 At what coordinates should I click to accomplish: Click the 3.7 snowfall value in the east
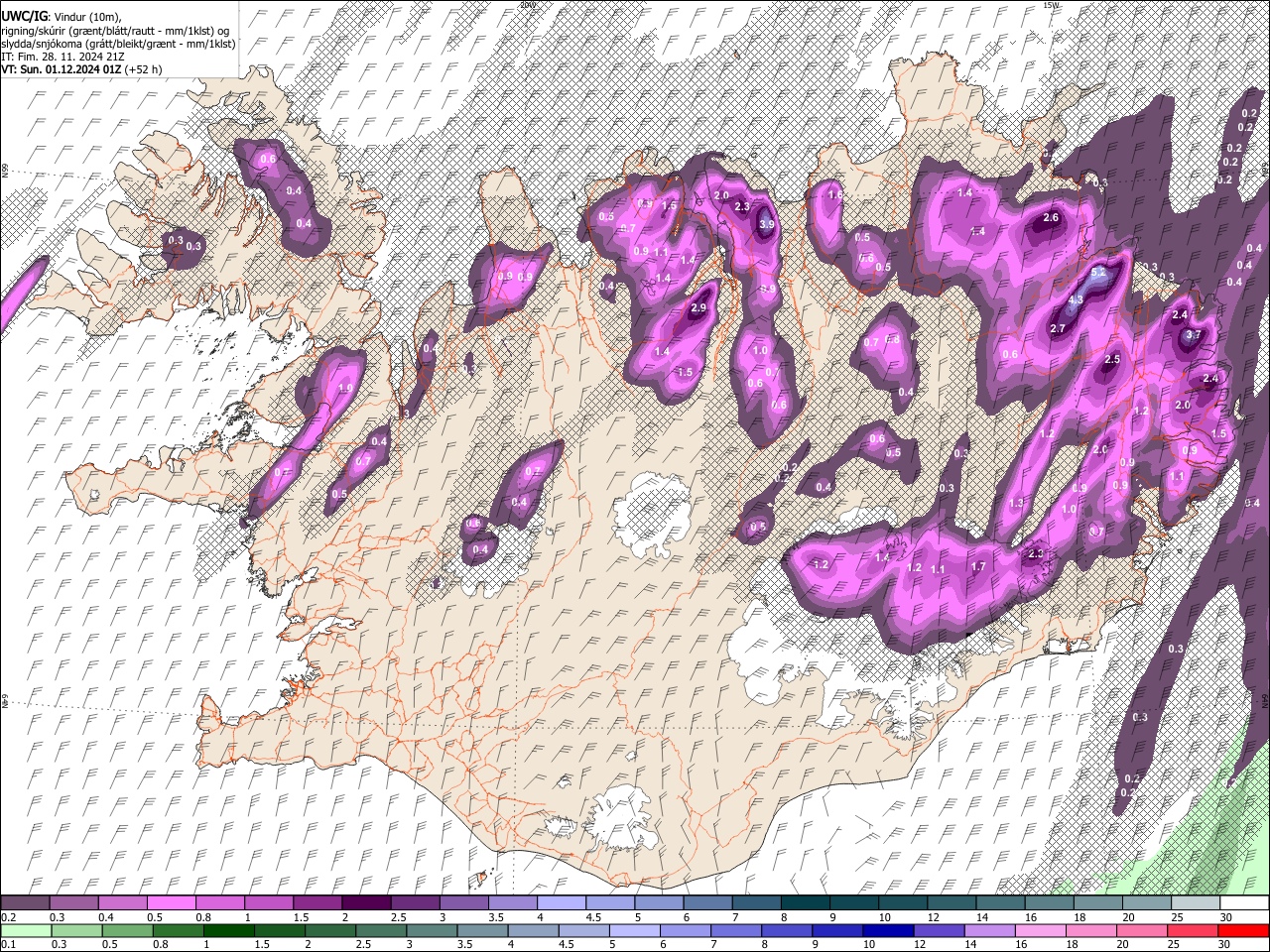click(x=1194, y=335)
